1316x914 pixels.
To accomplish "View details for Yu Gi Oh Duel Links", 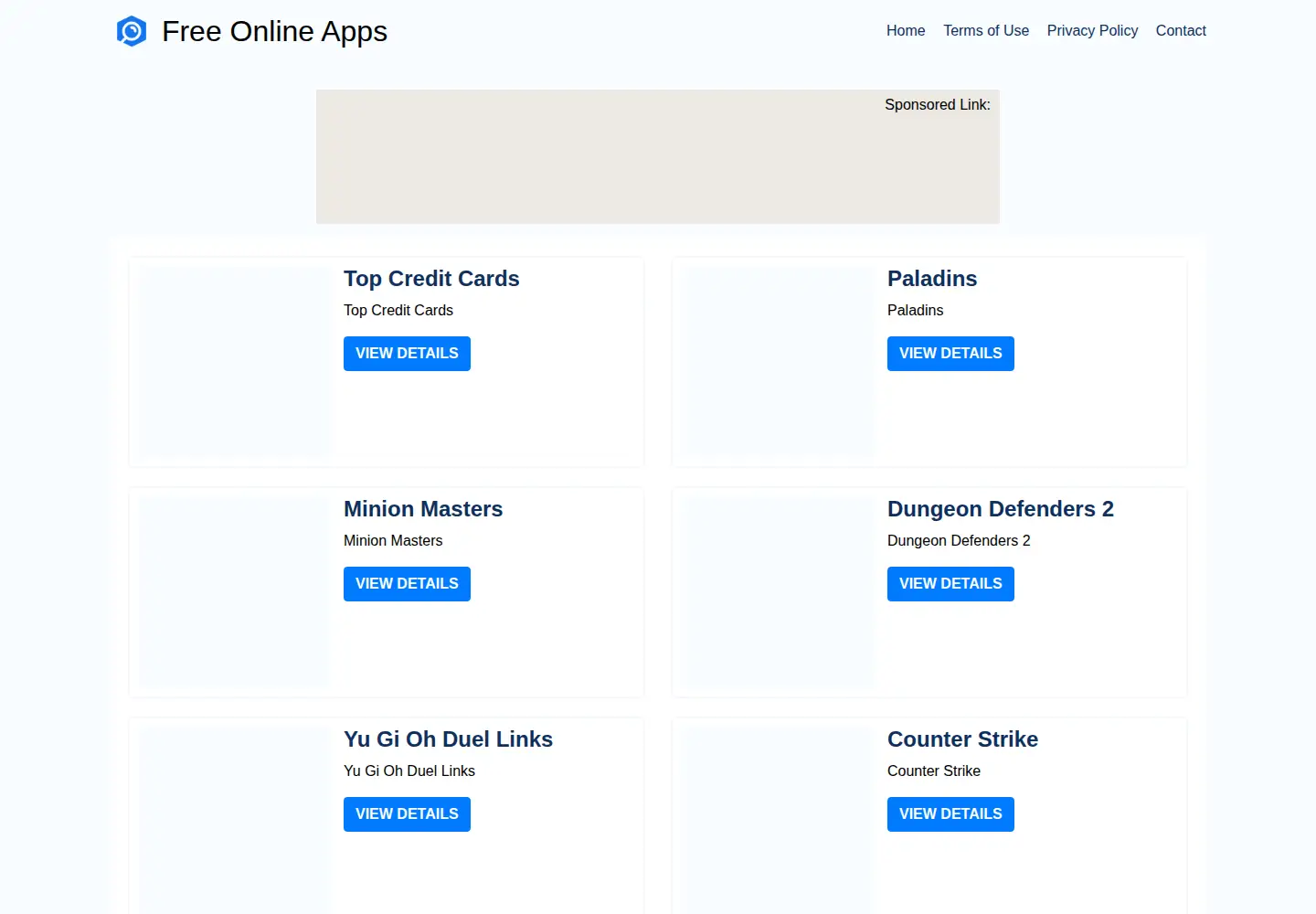I will (x=407, y=814).
